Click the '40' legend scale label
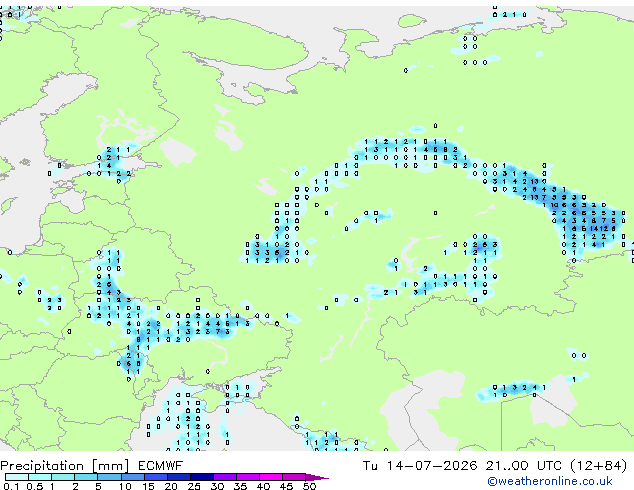This screenshot has width=634, height=490. (x=263, y=486)
